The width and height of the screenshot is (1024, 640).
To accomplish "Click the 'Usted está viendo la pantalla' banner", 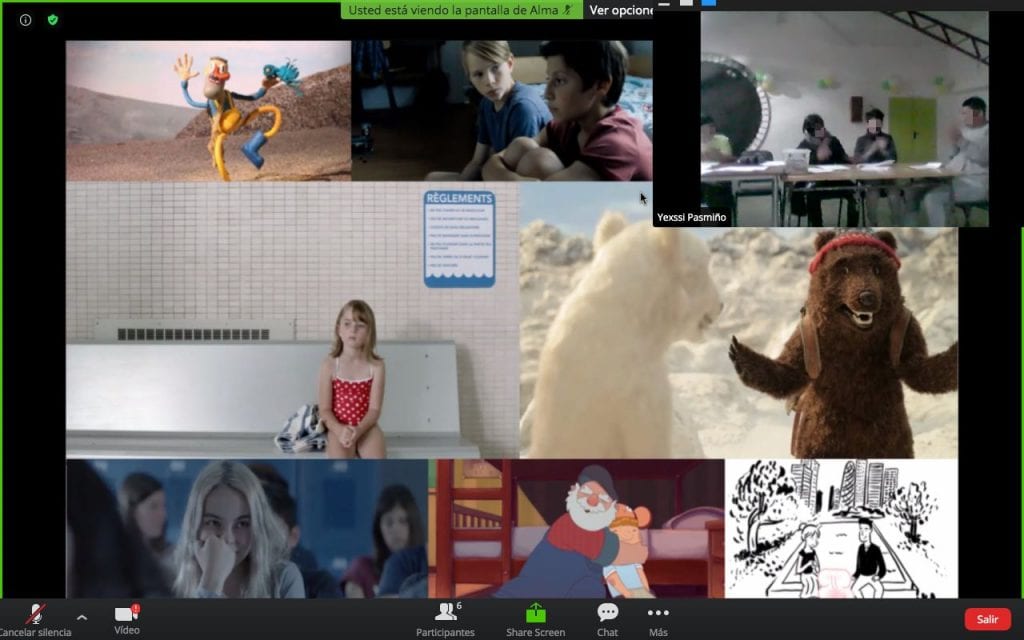I will click(x=462, y=10).
